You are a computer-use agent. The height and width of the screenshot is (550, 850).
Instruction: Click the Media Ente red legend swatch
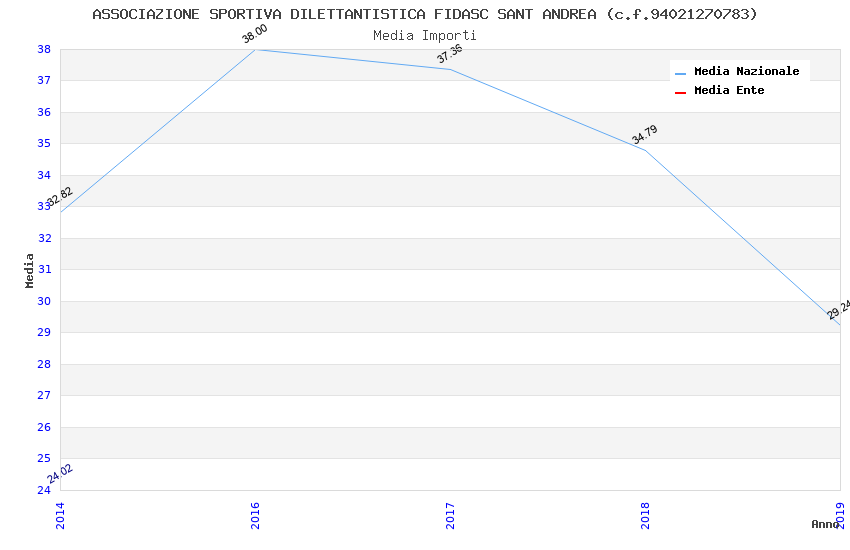tap(680, 93)
